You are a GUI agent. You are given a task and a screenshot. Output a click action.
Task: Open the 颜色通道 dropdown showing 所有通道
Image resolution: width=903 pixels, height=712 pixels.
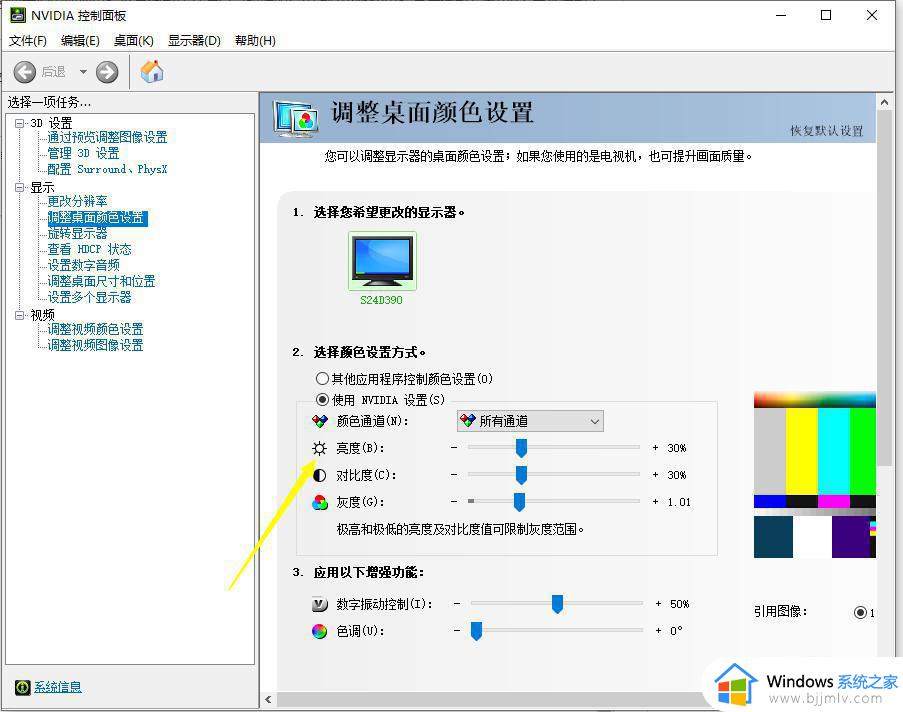coord(530,421)
